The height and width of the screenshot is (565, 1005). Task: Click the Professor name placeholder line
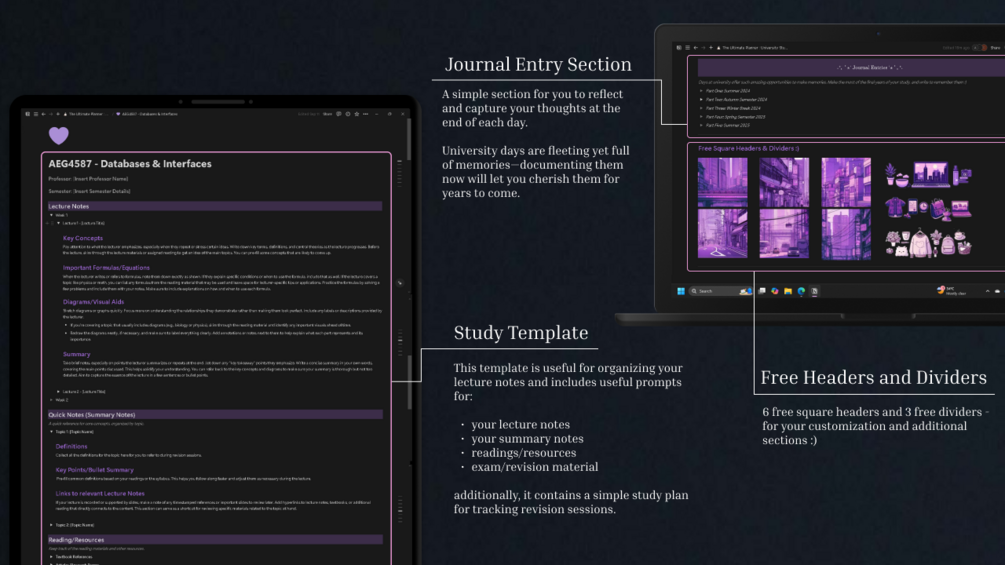(x=88, y=179)
